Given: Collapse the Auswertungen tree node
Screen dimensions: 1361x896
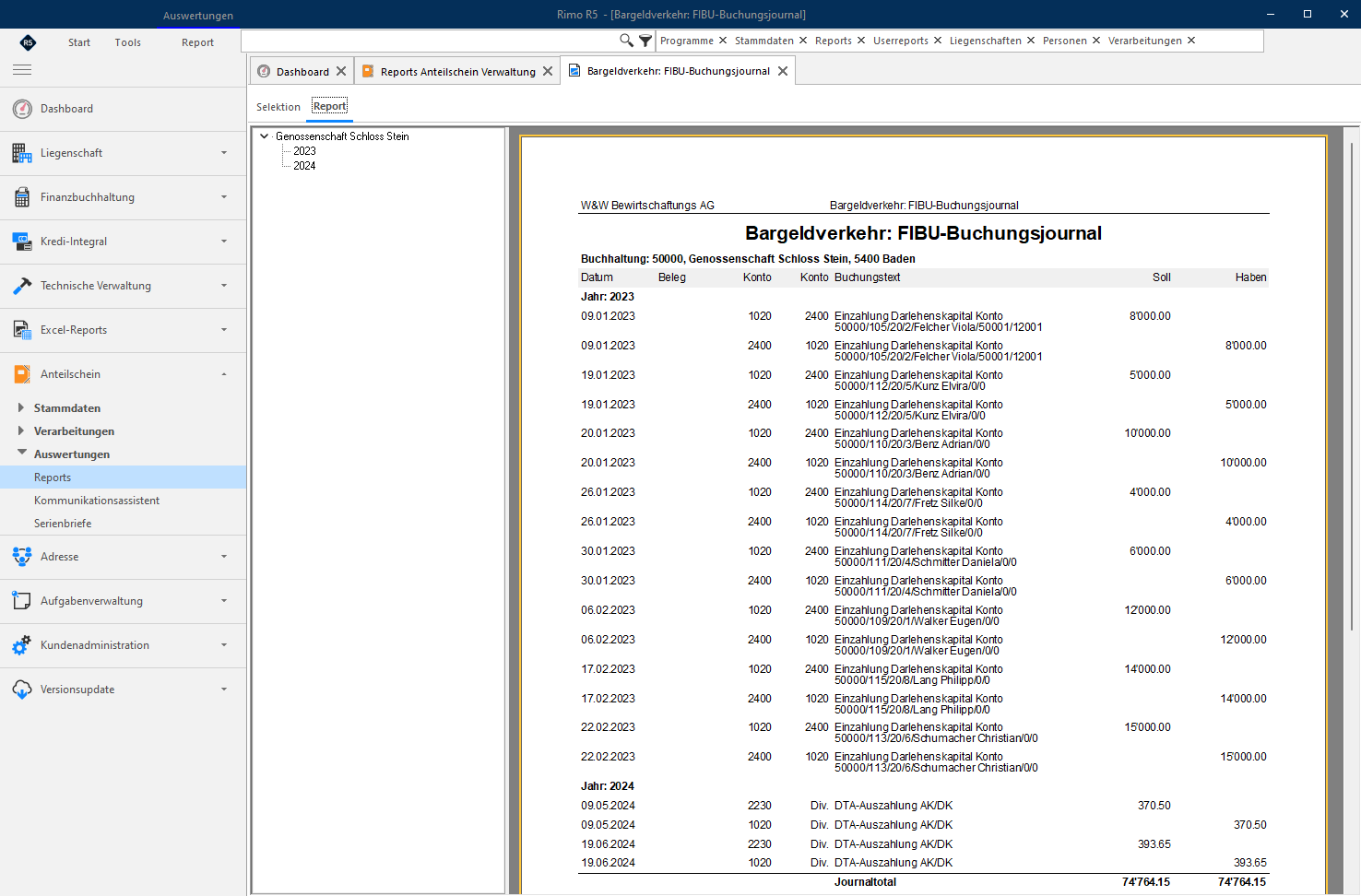Looking at the screenshot, I should point(22,453).
